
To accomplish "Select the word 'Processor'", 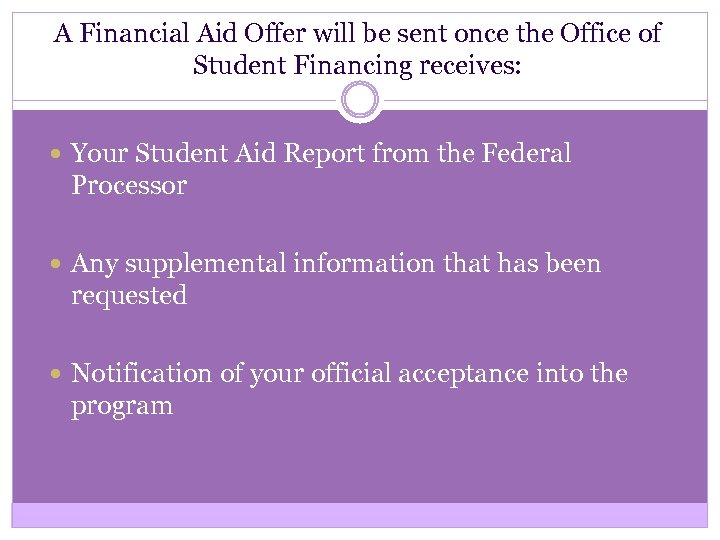I will pyautogui.click(x=129, y=186).
